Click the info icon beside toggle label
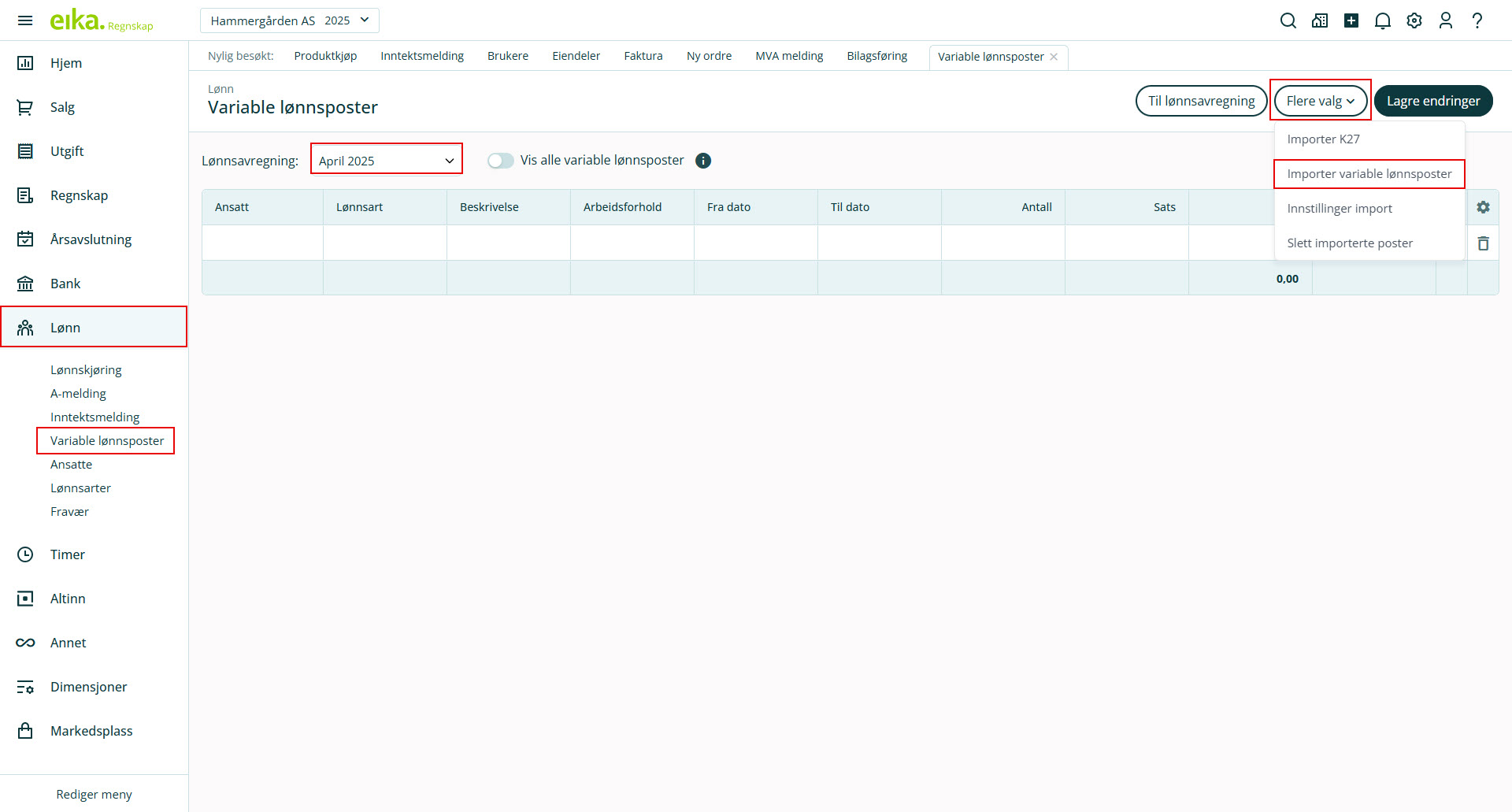The image size is (1512, 812). pyautogui.click(x=703, y=161)
